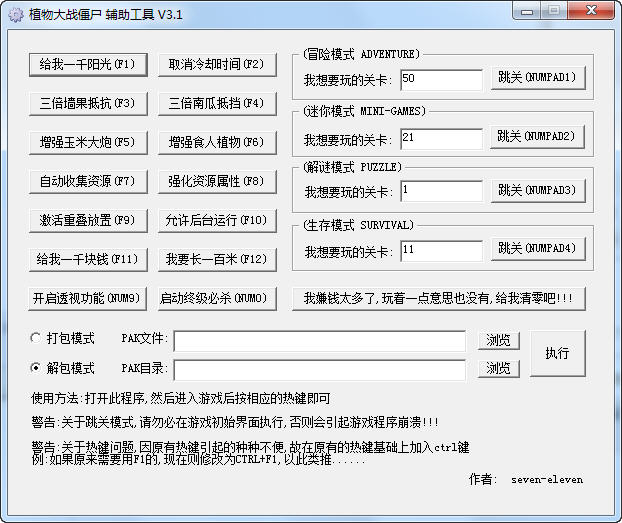Focus the Survival level field showing 11
Screen dimensions: 622x523
442,251
